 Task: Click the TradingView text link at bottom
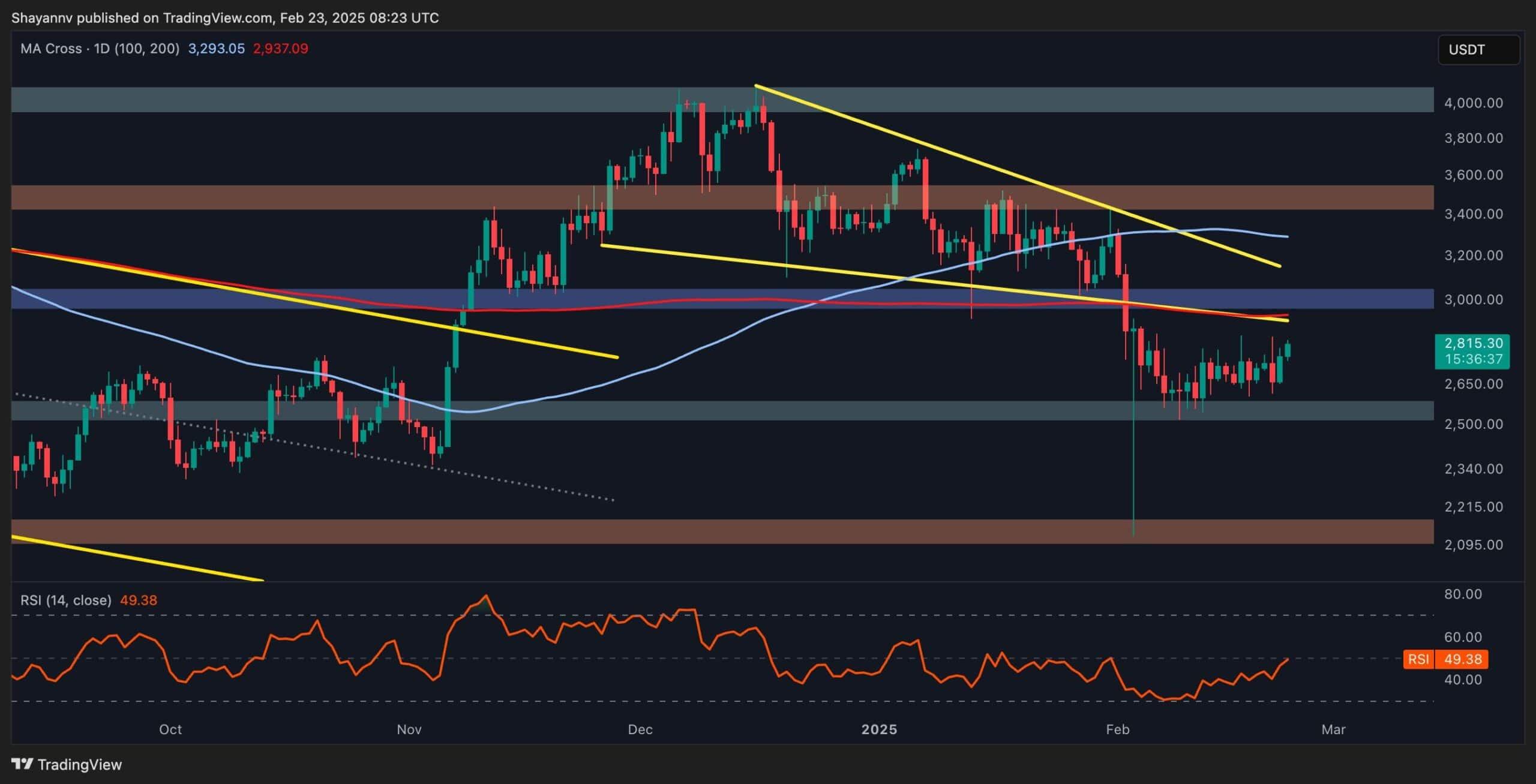79,765
